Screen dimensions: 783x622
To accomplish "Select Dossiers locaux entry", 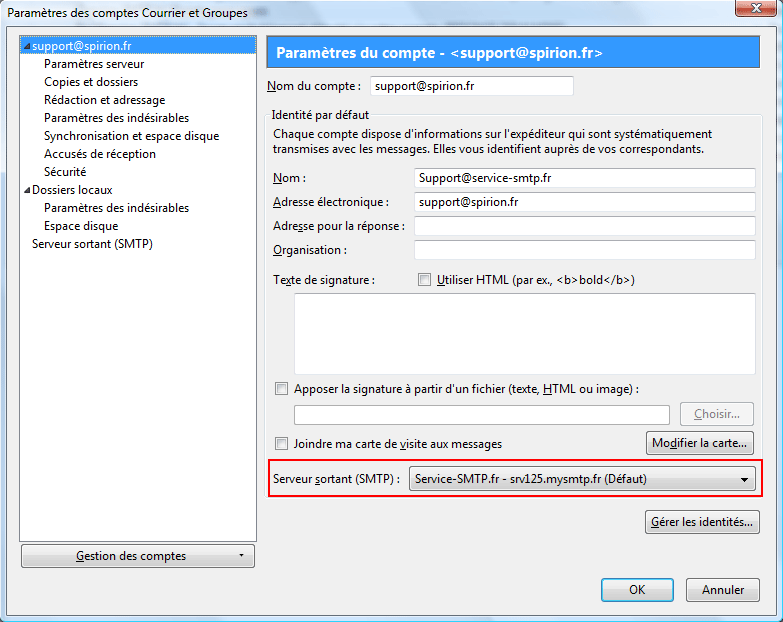I will 72,190.
